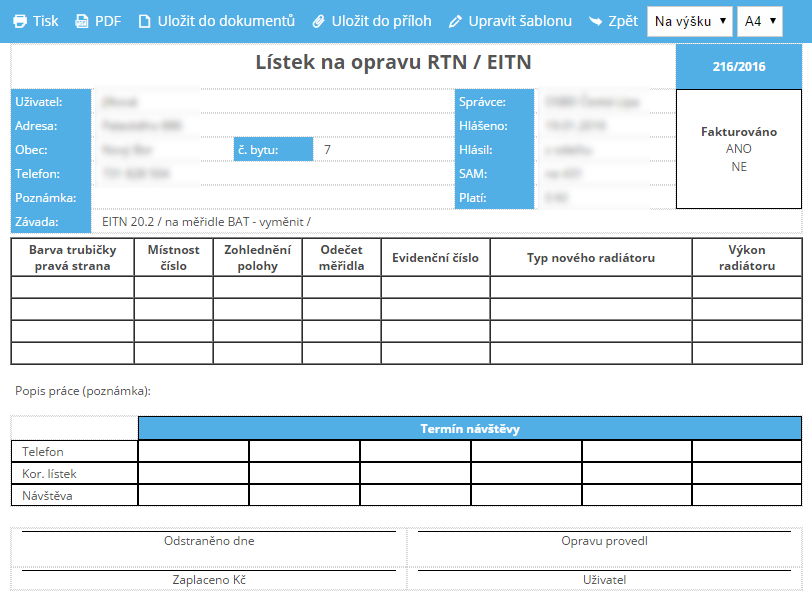Image resolution: width=812 pixels, height=600 pixels.
Task: Click first empty cell under Evidenční číslo
Action: (435, 288)
